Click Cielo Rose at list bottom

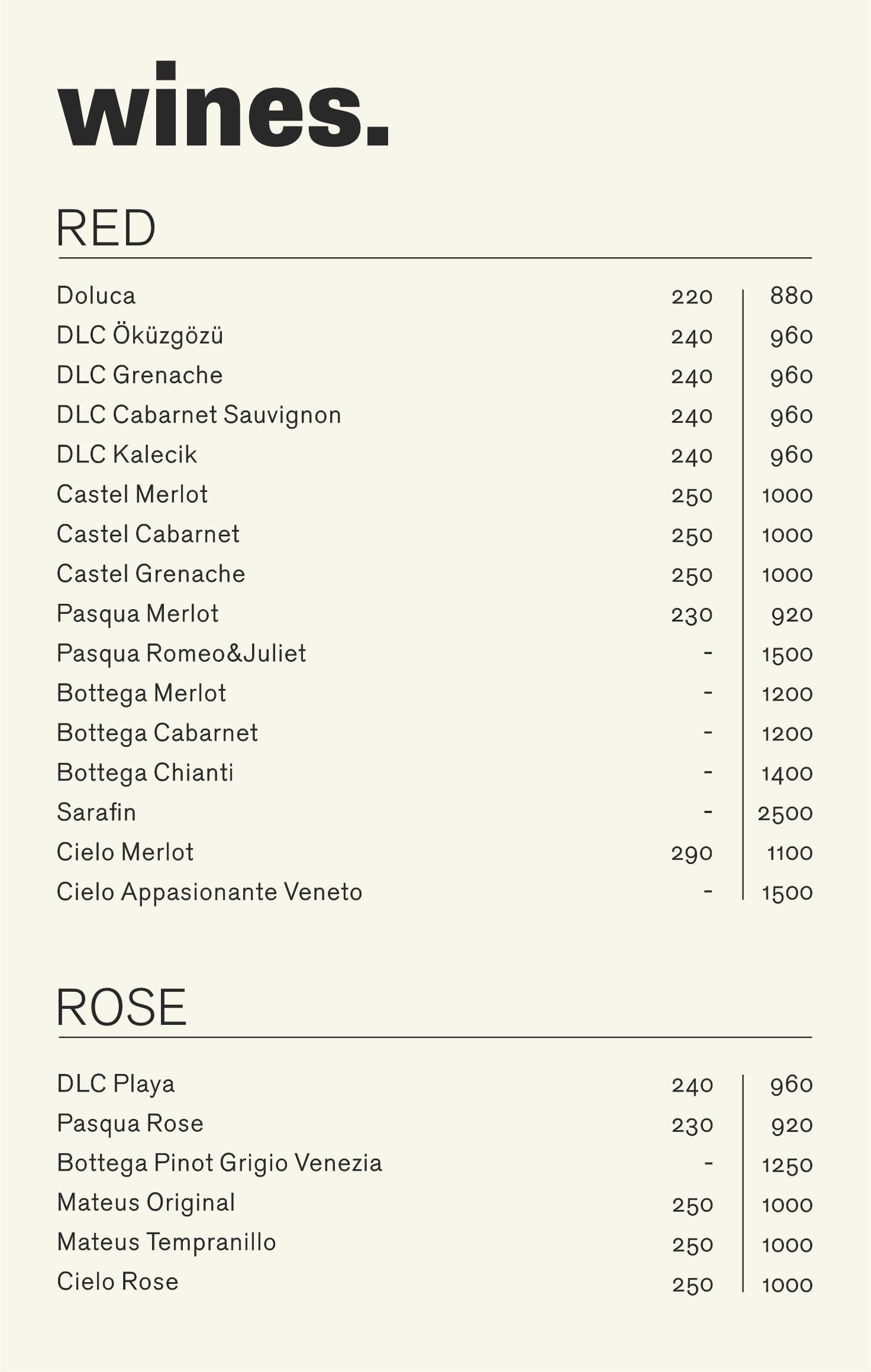click(118, 1282)
